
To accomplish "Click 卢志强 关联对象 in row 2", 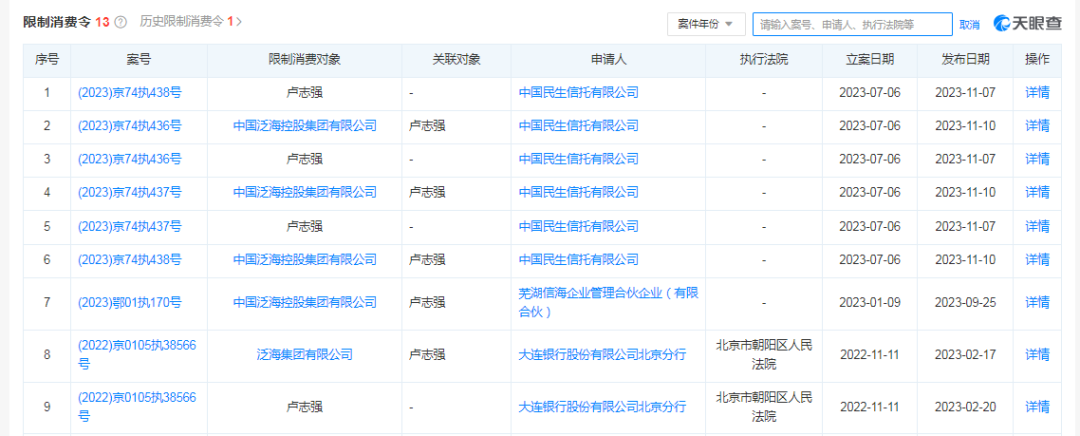I will pyautogui.click(x=426, y=126).
